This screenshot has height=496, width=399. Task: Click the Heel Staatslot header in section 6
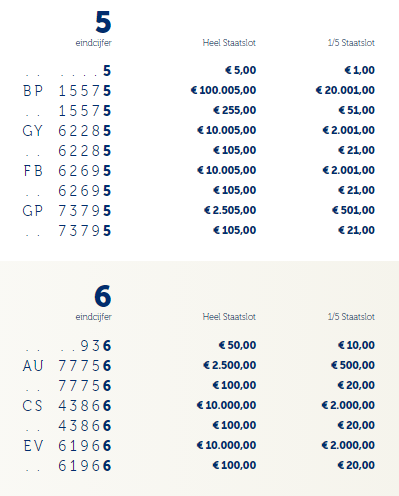pos(229,317)
